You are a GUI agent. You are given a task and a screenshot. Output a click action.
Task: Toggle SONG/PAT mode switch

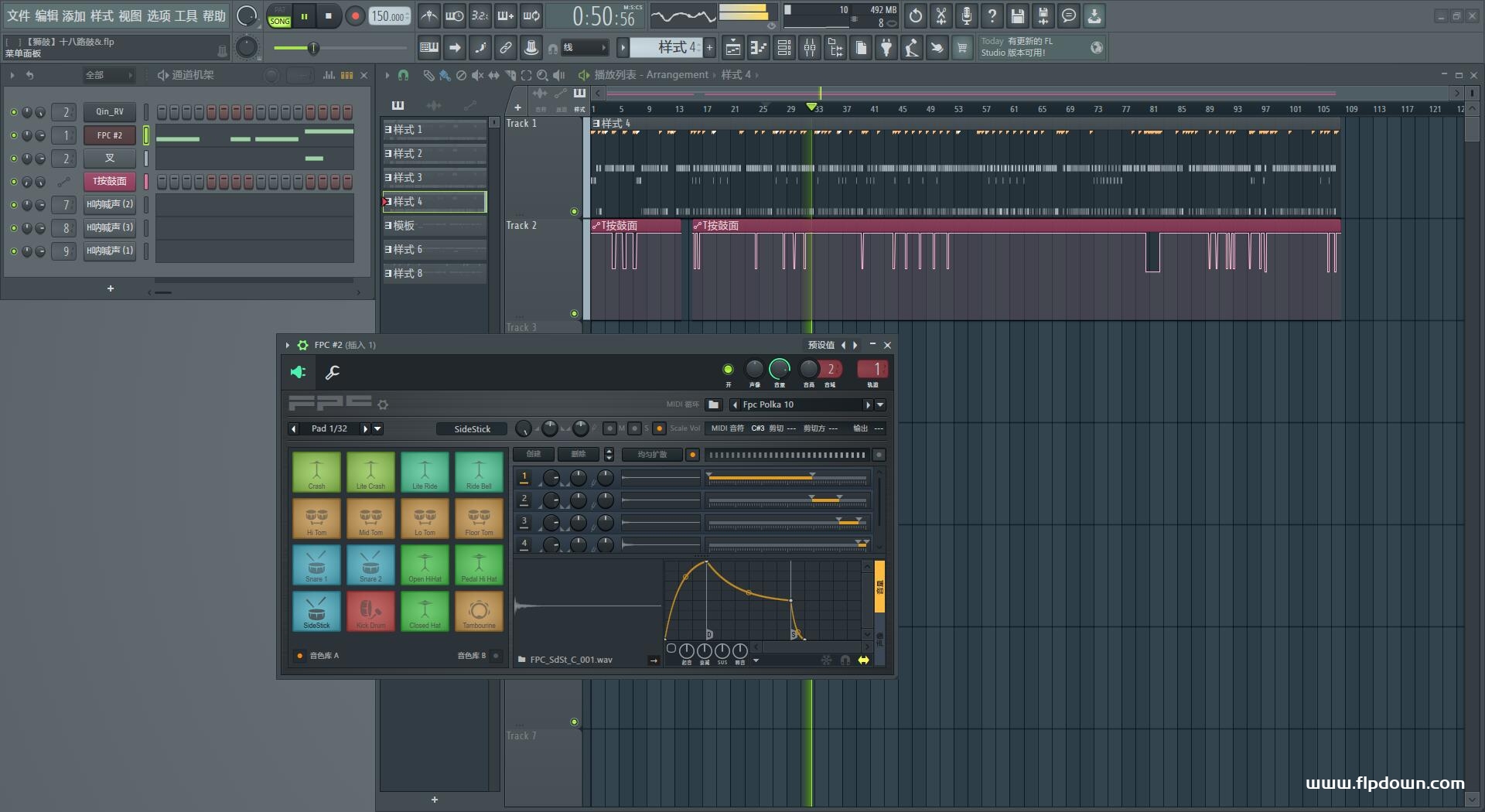[280, 16]
